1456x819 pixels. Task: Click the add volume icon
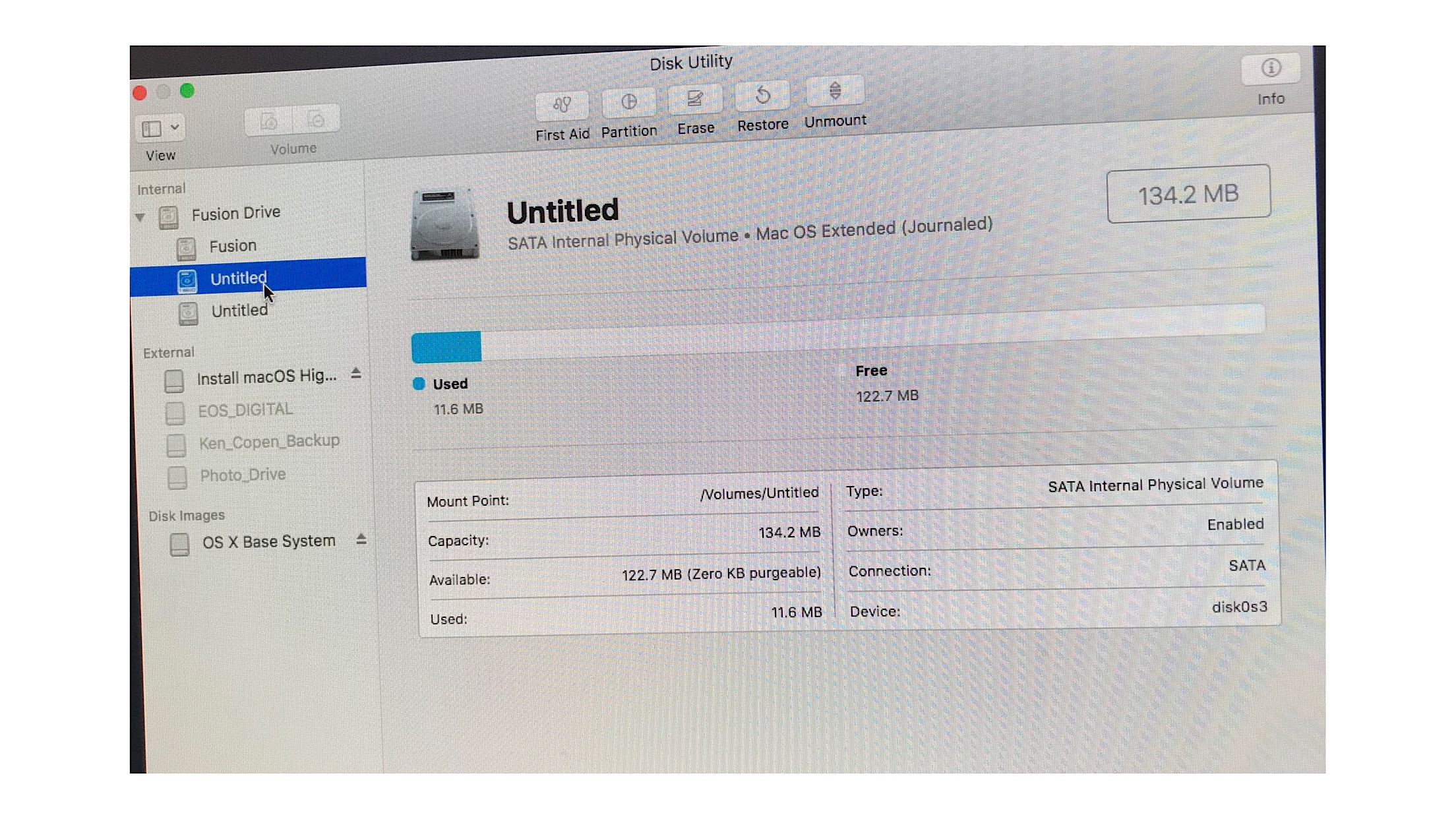268,121
